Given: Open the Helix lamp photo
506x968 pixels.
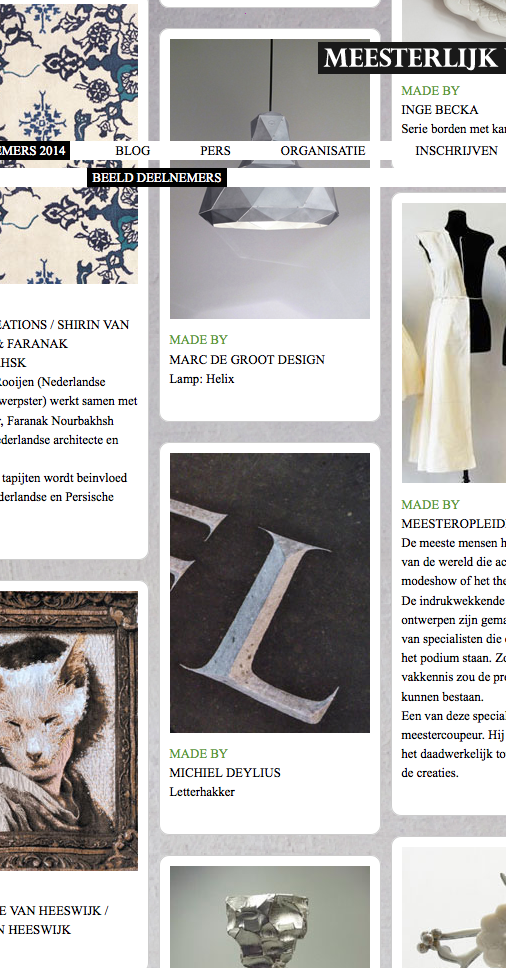Looking at the screenshot, I should (270, 179).
